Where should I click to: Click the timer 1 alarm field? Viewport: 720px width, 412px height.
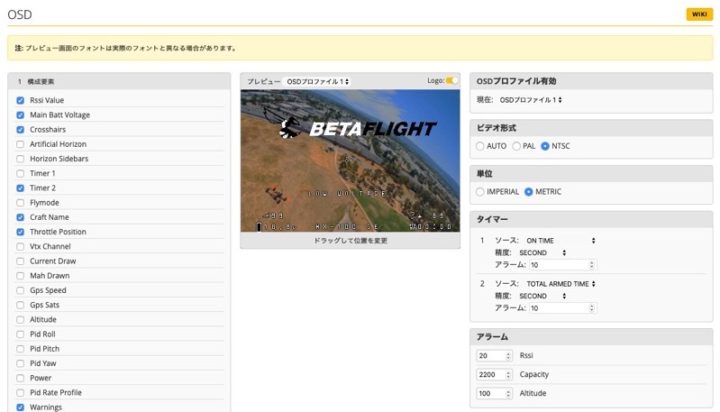coord(563,265)
